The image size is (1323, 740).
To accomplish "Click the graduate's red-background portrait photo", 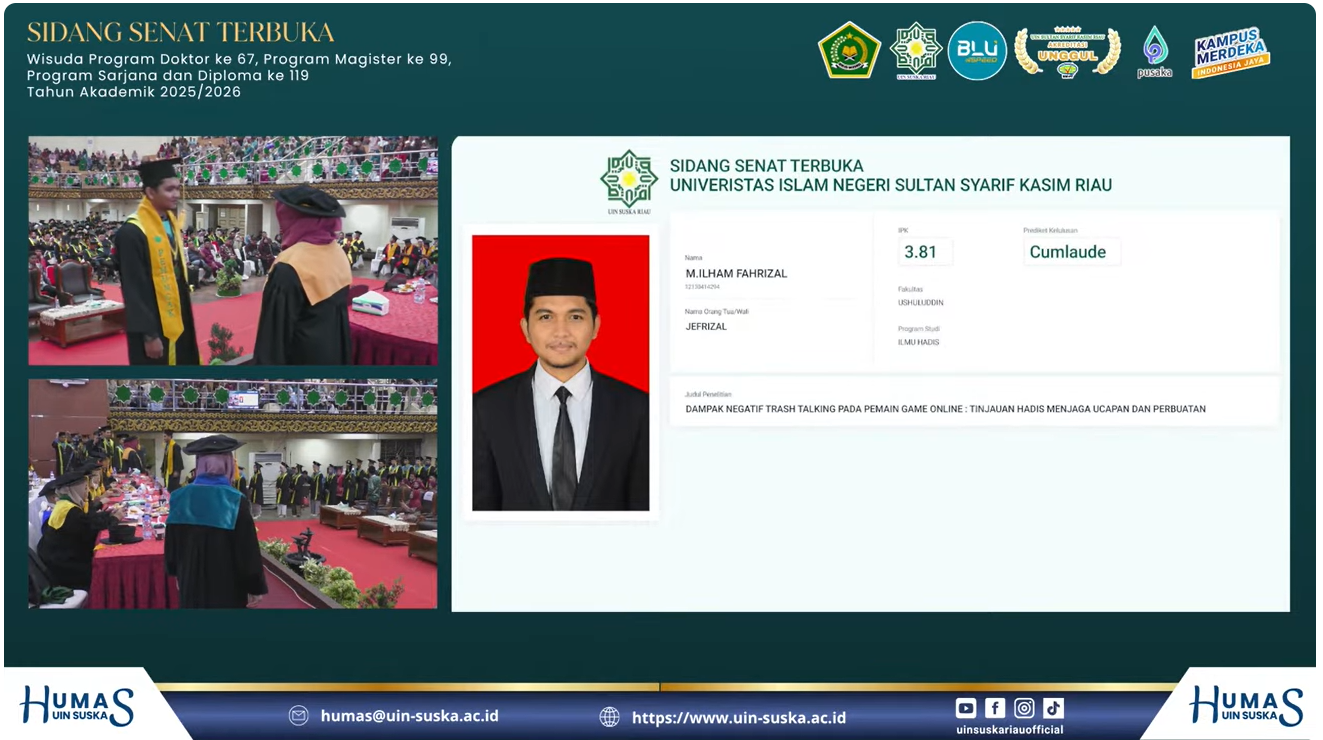I will [x=560, y=373].
